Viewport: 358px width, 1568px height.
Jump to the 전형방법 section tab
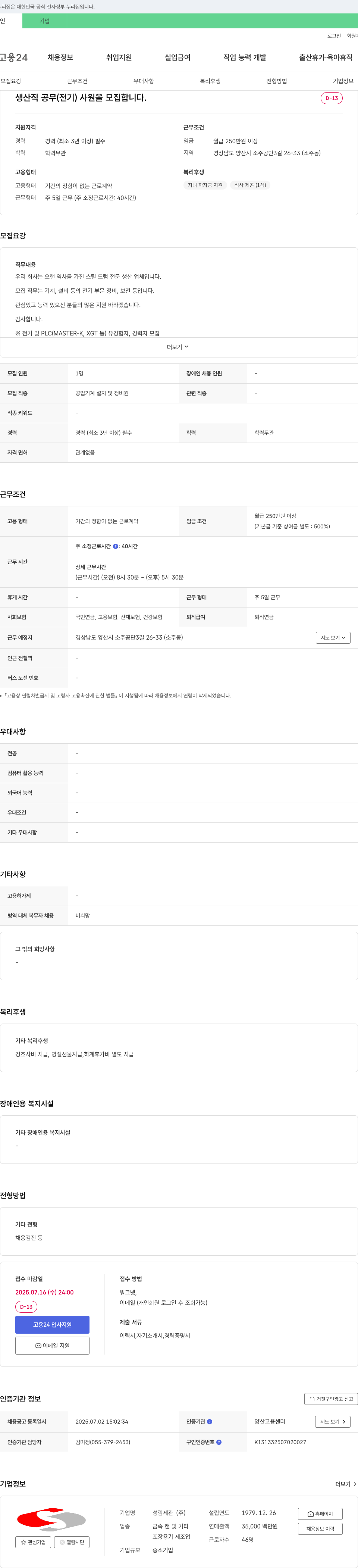[x=277, y=81]
